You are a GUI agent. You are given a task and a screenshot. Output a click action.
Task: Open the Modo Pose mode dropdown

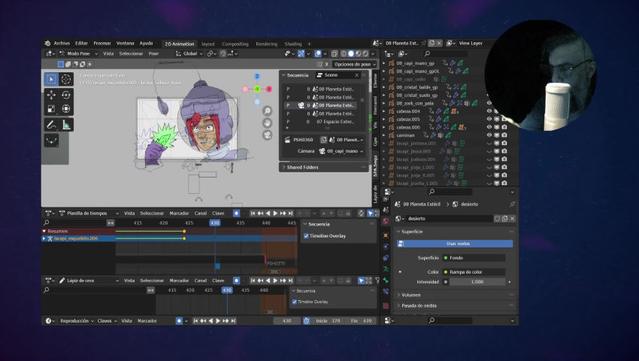[78, 54]
